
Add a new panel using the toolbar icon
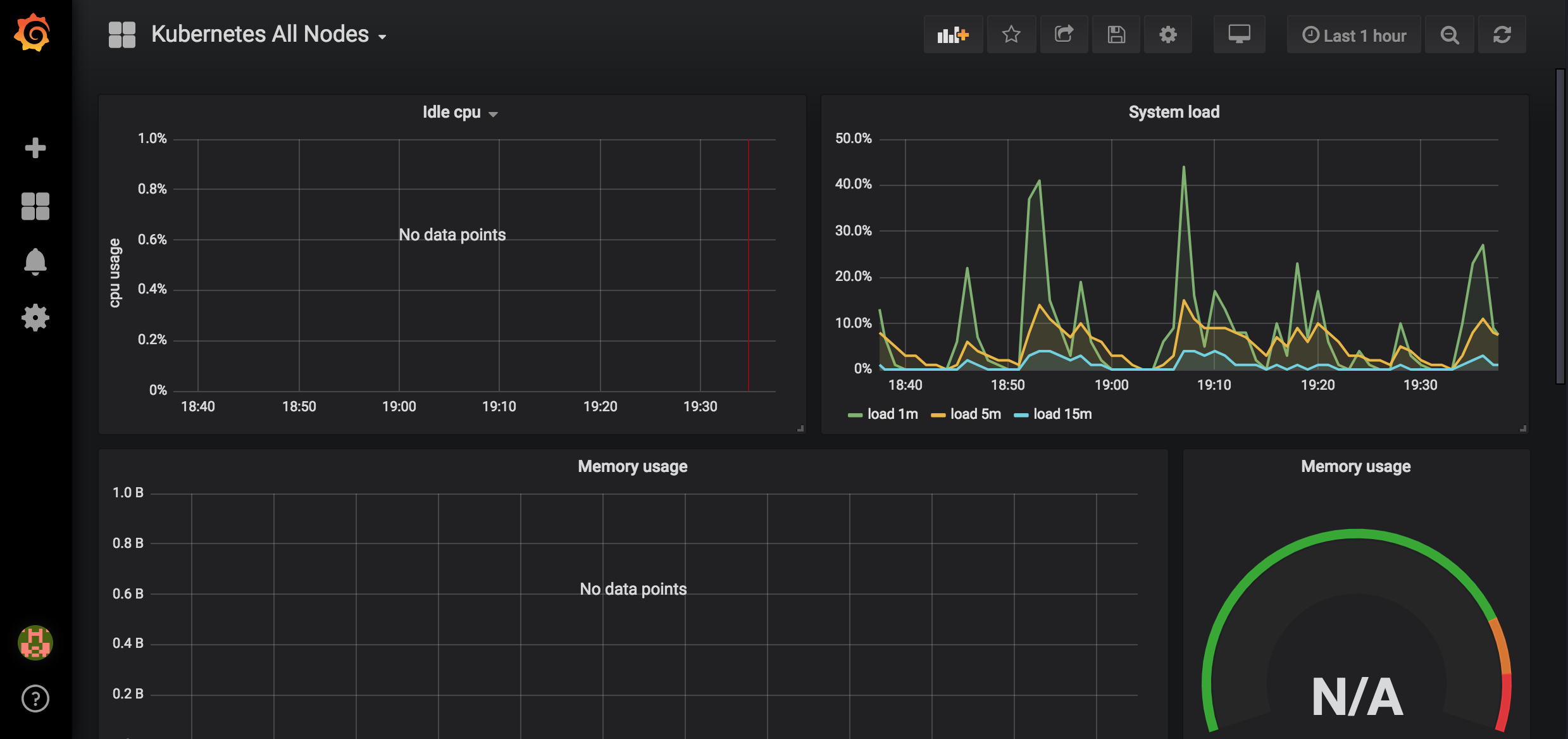[953, 34]
